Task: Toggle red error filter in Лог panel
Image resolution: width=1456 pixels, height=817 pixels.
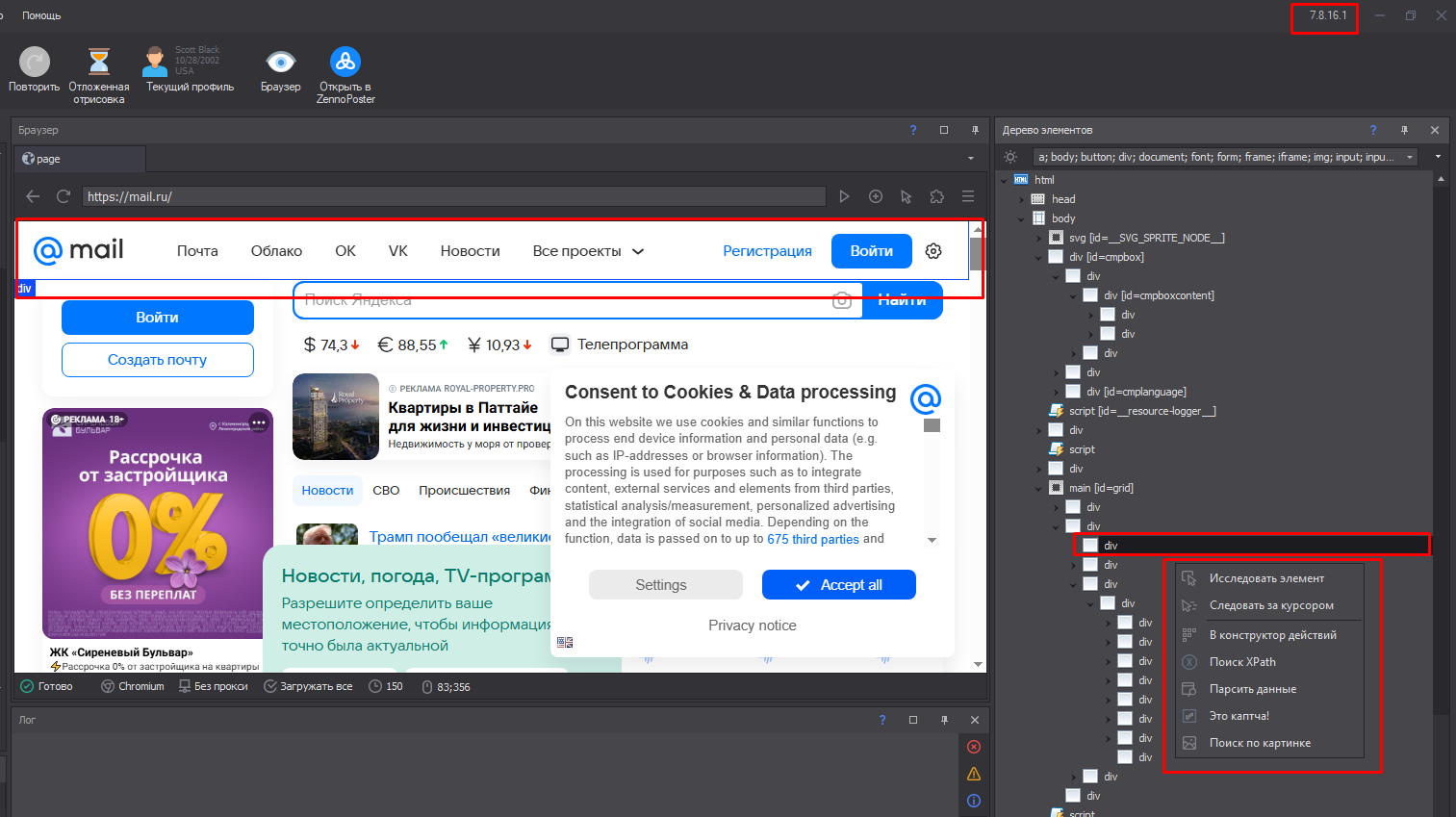Action: point(974,747)
